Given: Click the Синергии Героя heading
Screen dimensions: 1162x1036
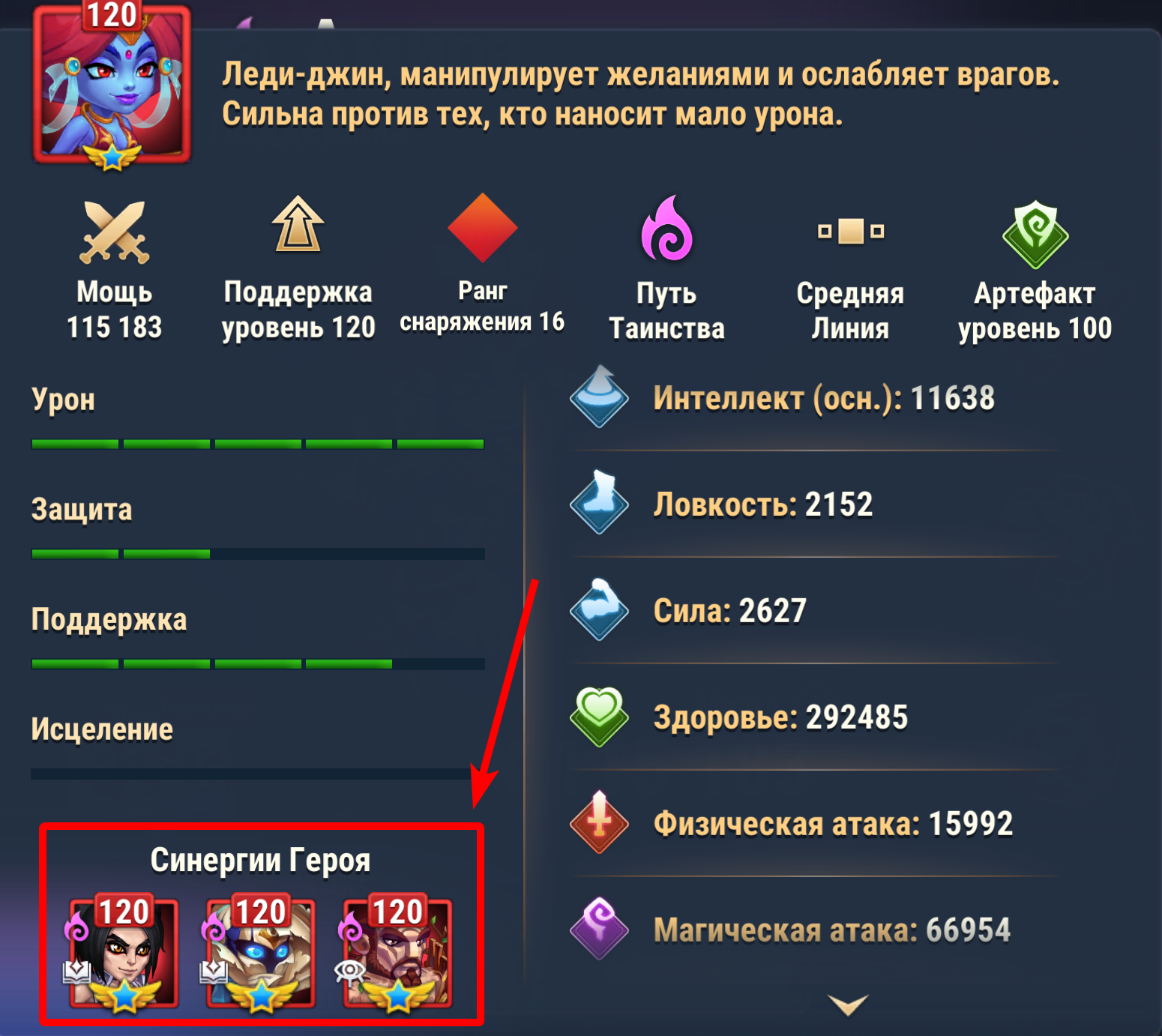Looking at the screenshot, I should [260, 861].
